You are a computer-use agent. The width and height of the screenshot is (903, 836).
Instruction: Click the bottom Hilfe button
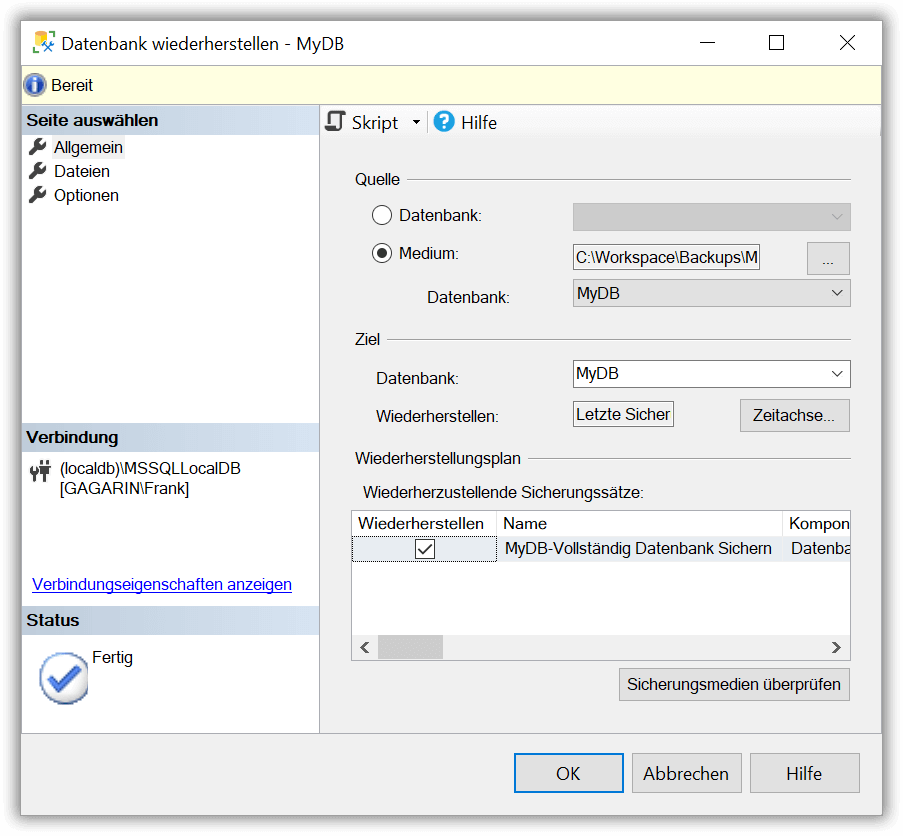click(x=805, y=773)
